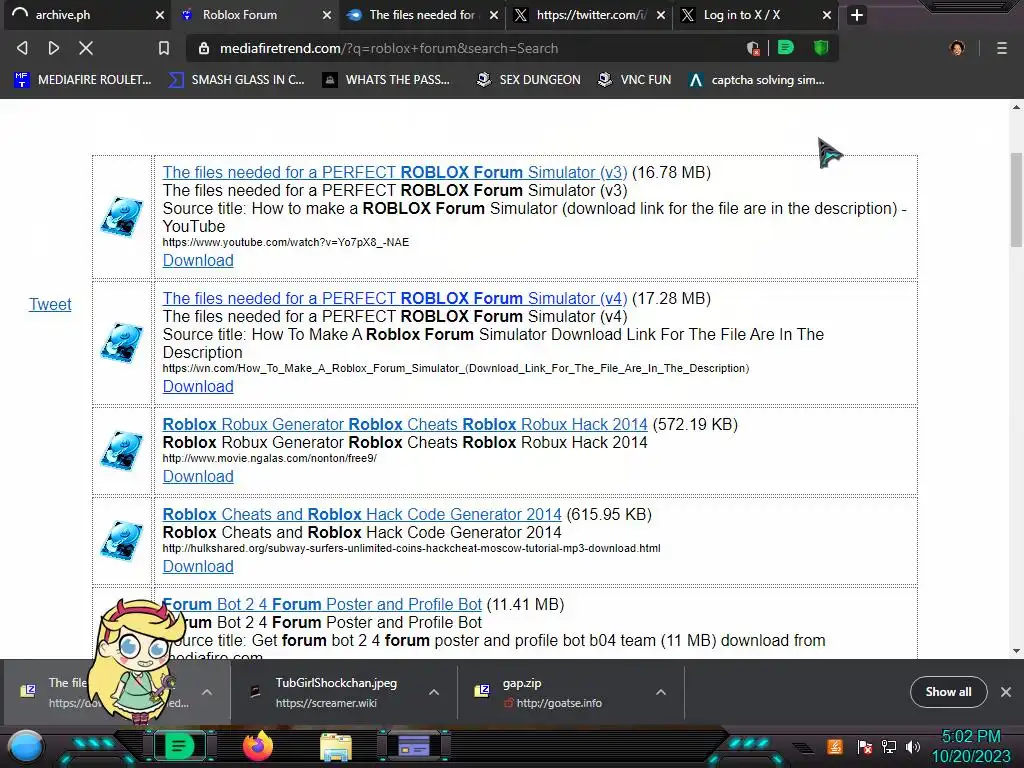
Task: Bookmark this page with the bookmark icon
Action: (164, 48)
